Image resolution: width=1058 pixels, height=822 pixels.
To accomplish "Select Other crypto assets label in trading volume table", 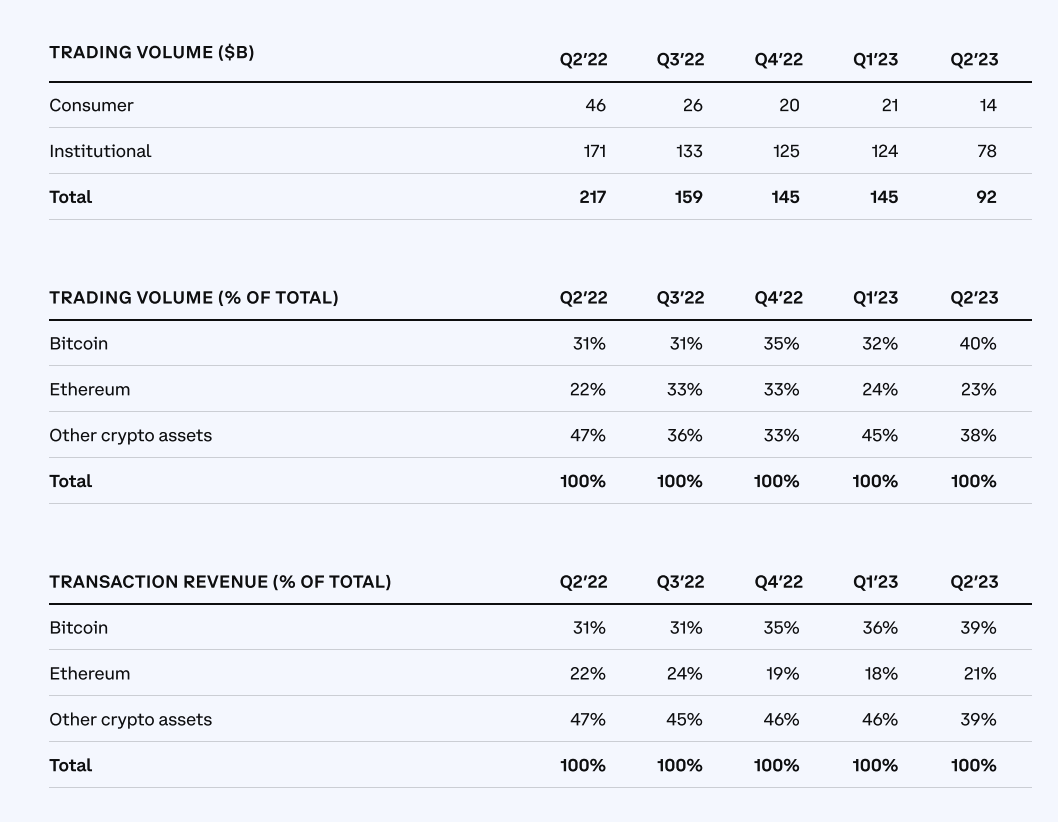I will coord(130,435).
